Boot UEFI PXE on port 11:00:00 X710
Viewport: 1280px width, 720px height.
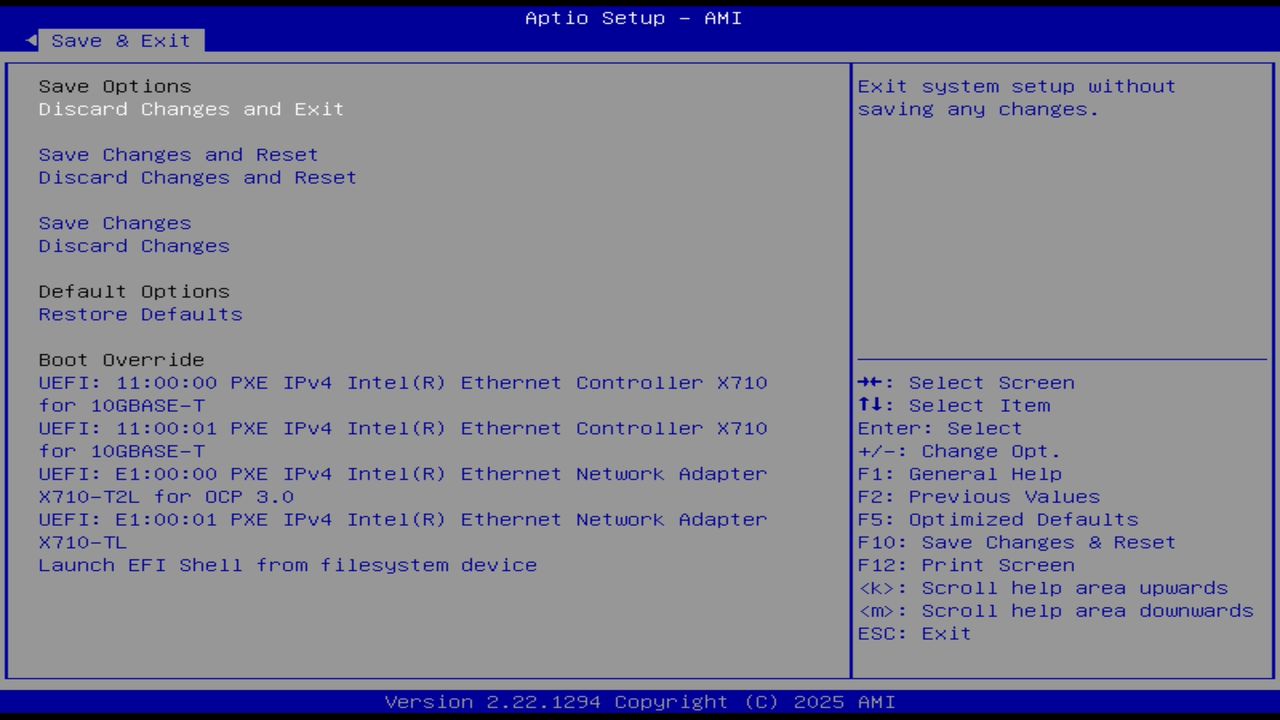[x=402, y=382]
